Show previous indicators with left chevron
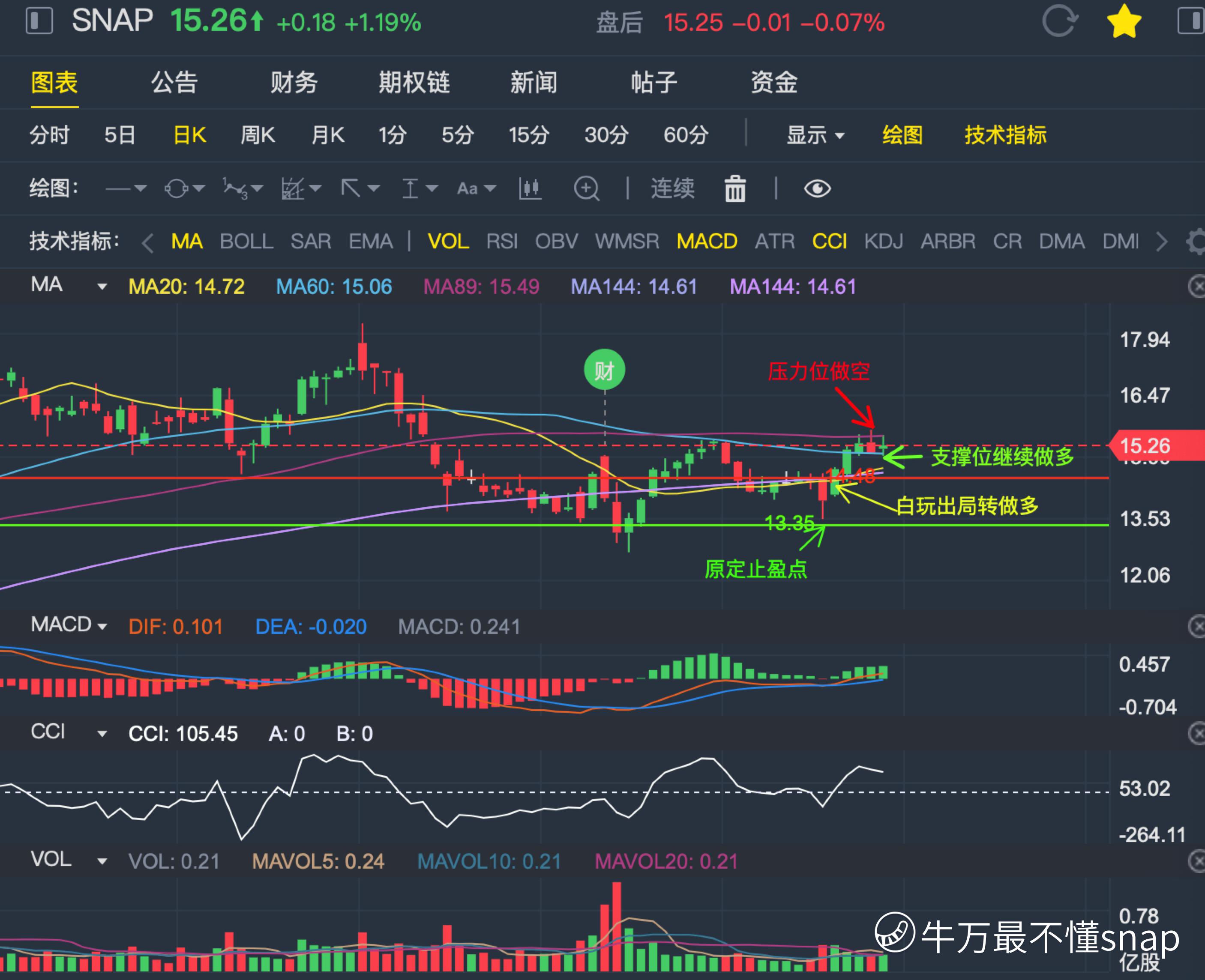 point(148,242)
